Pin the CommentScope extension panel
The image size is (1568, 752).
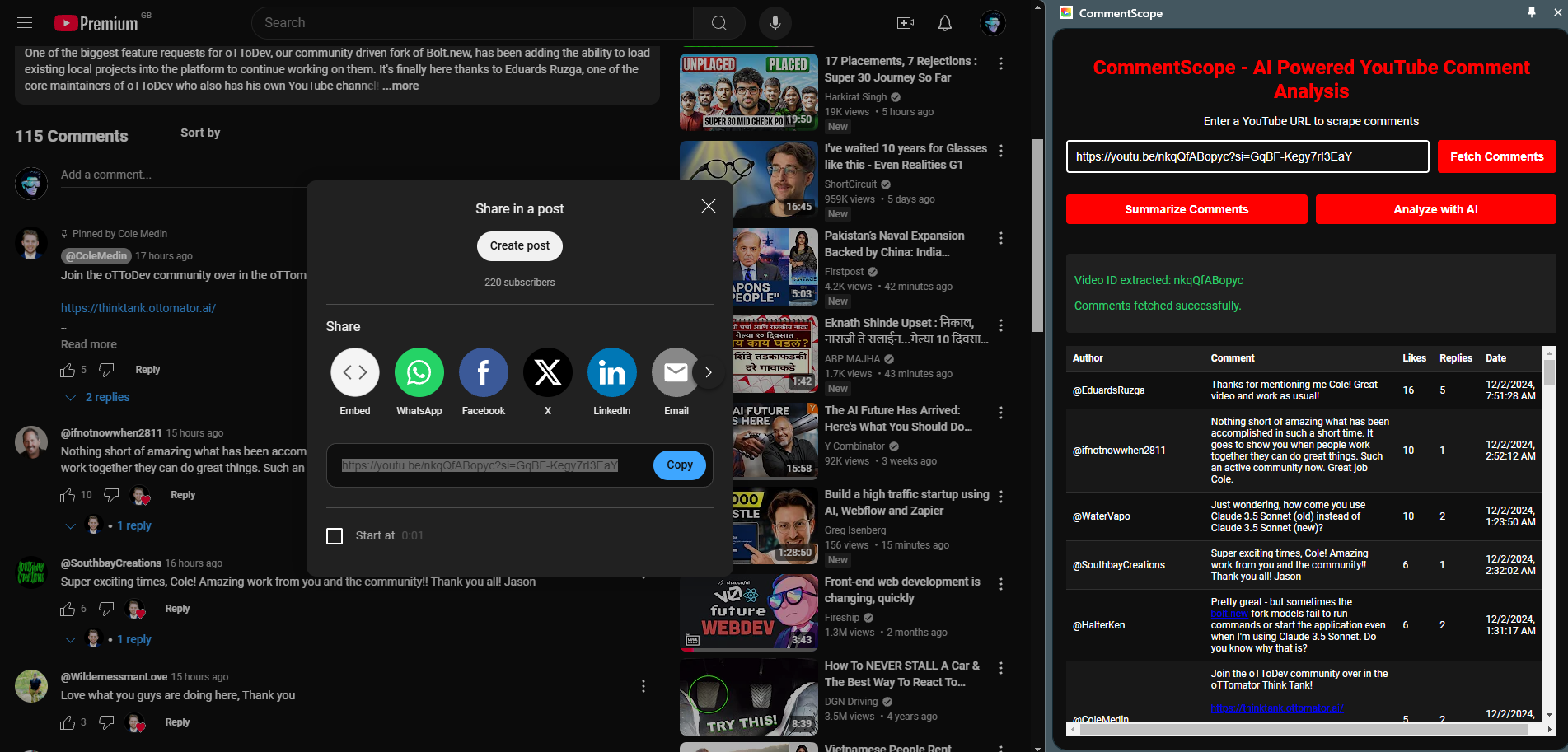[x=1532, y=12]
